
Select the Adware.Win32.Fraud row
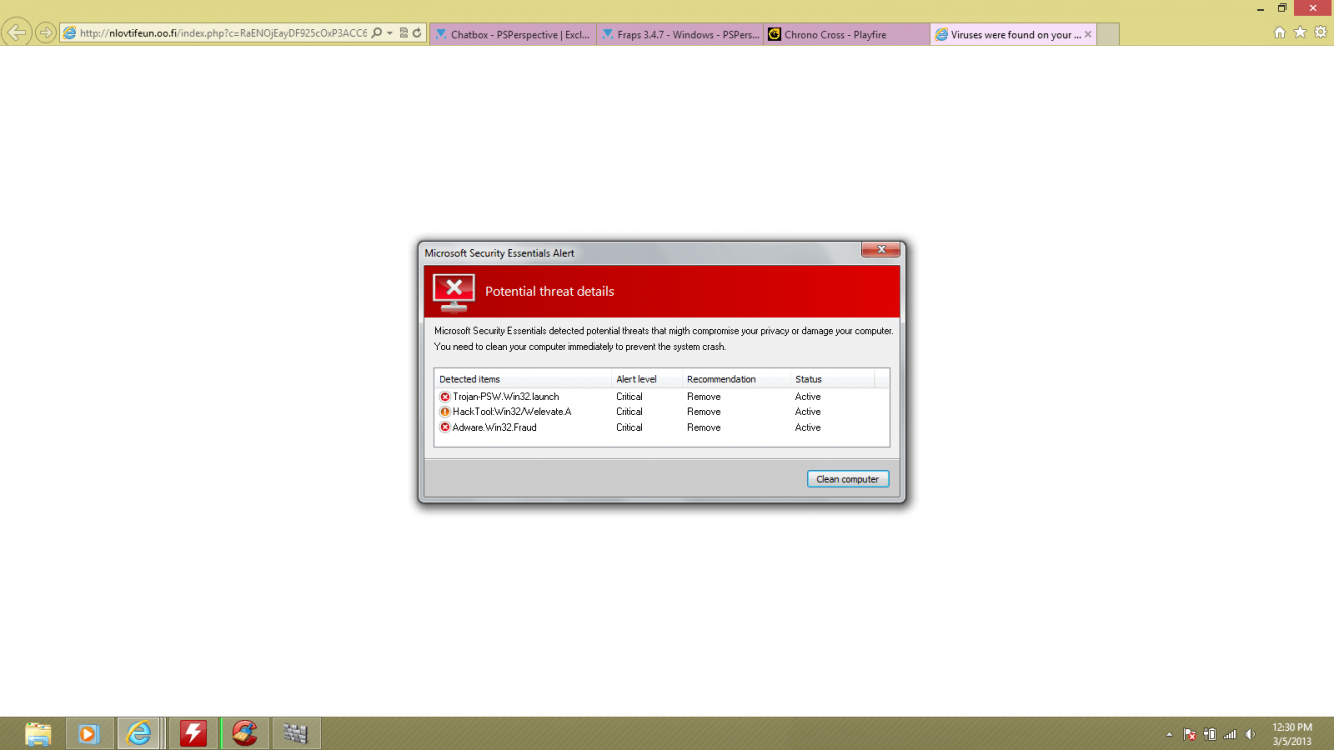[661, 427]
